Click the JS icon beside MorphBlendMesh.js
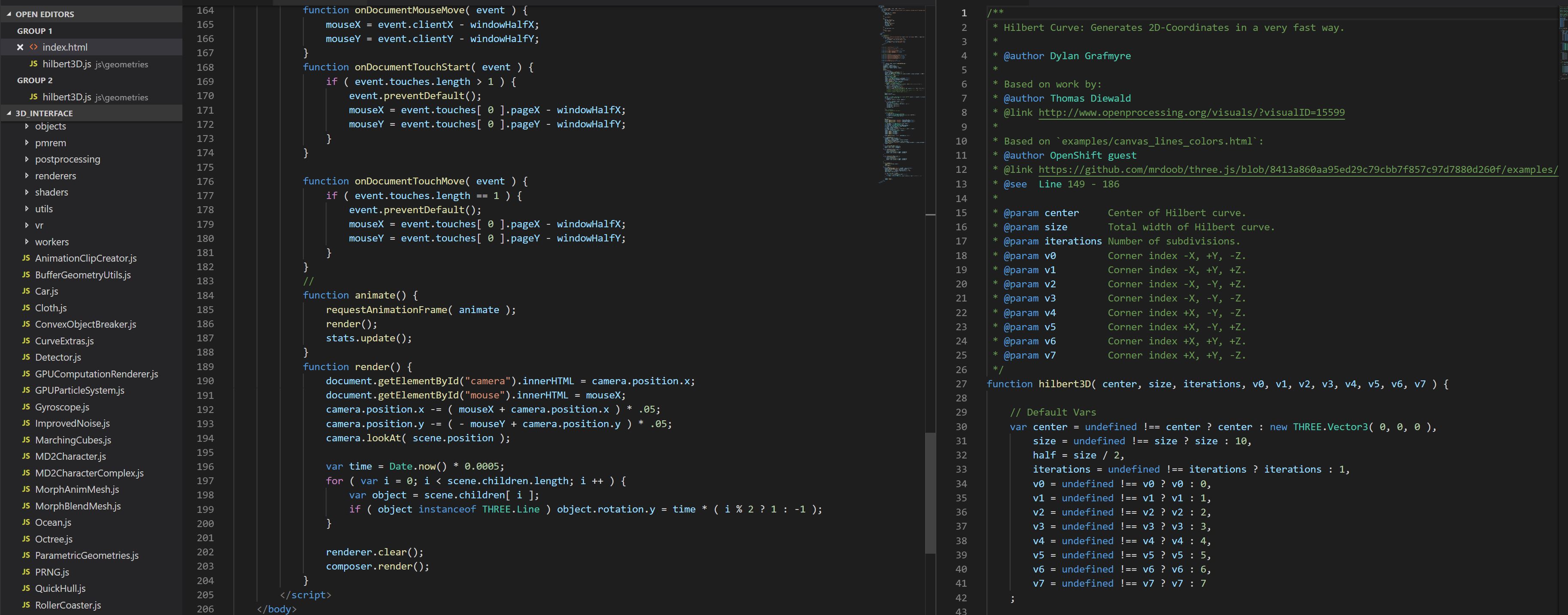The image size is (1568, 615). 26,506
